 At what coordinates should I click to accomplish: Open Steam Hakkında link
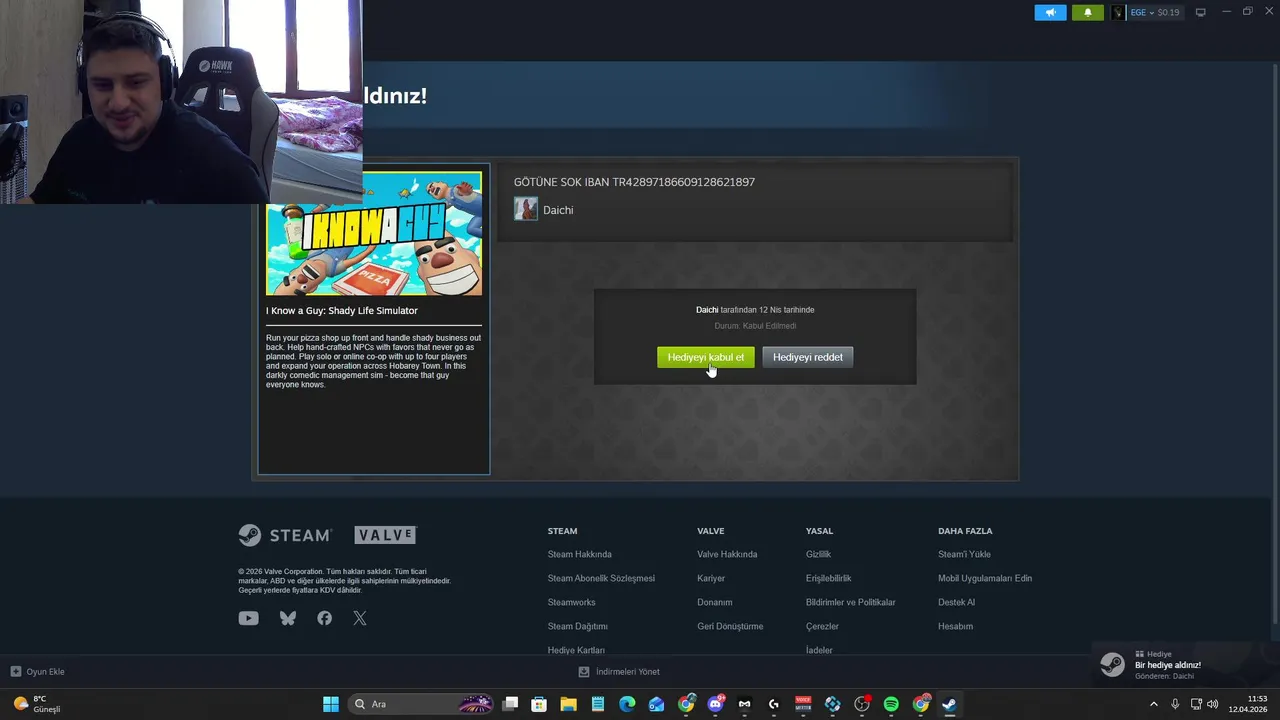click(580, 554)
